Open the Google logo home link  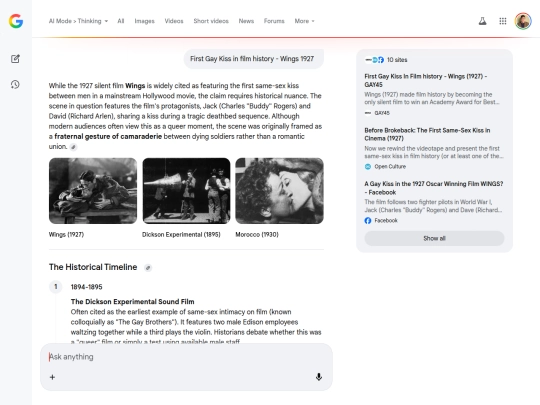pos(16,21)
